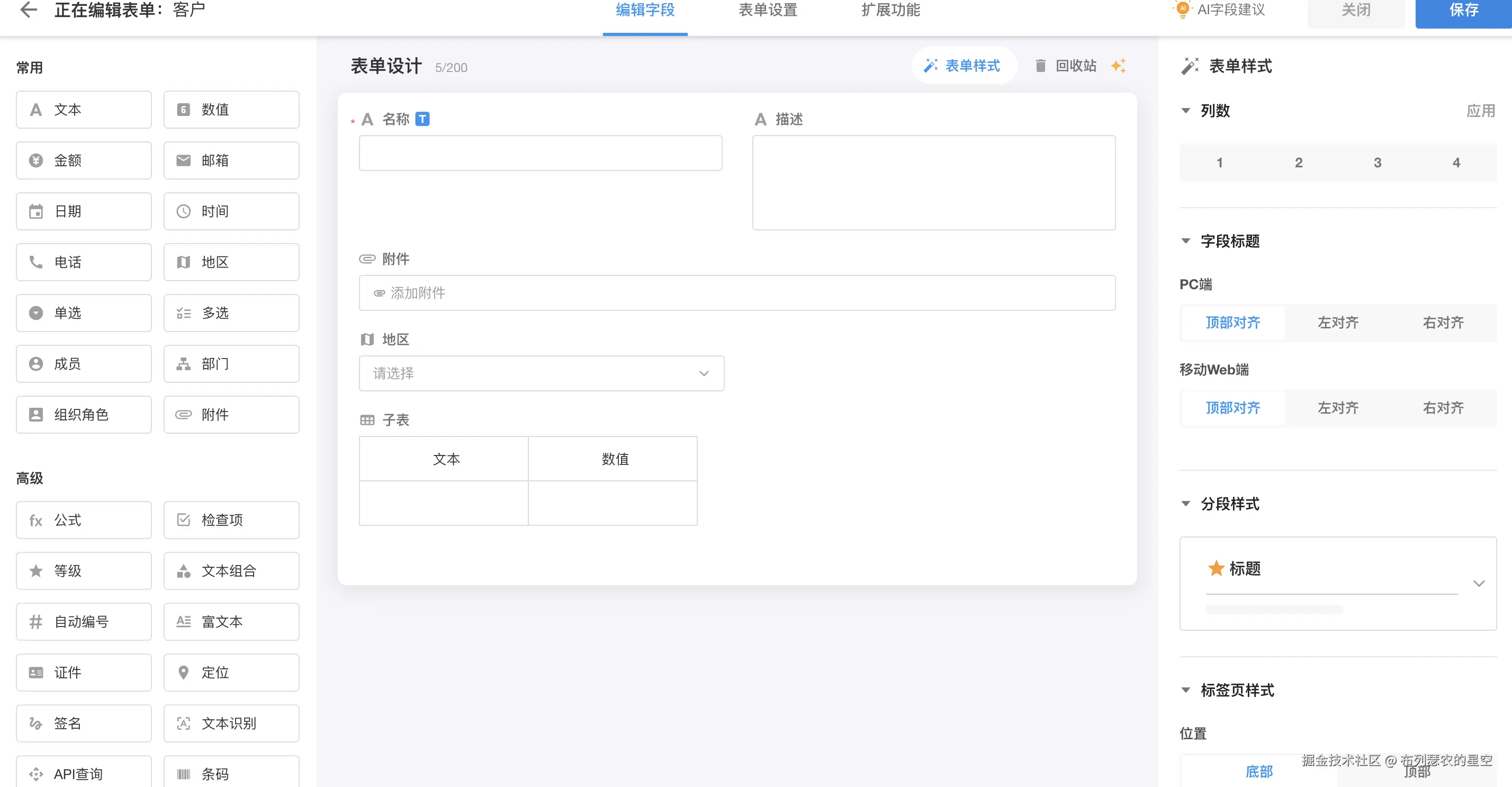Select 左对齐 under PC端

tap(1338, 323)
